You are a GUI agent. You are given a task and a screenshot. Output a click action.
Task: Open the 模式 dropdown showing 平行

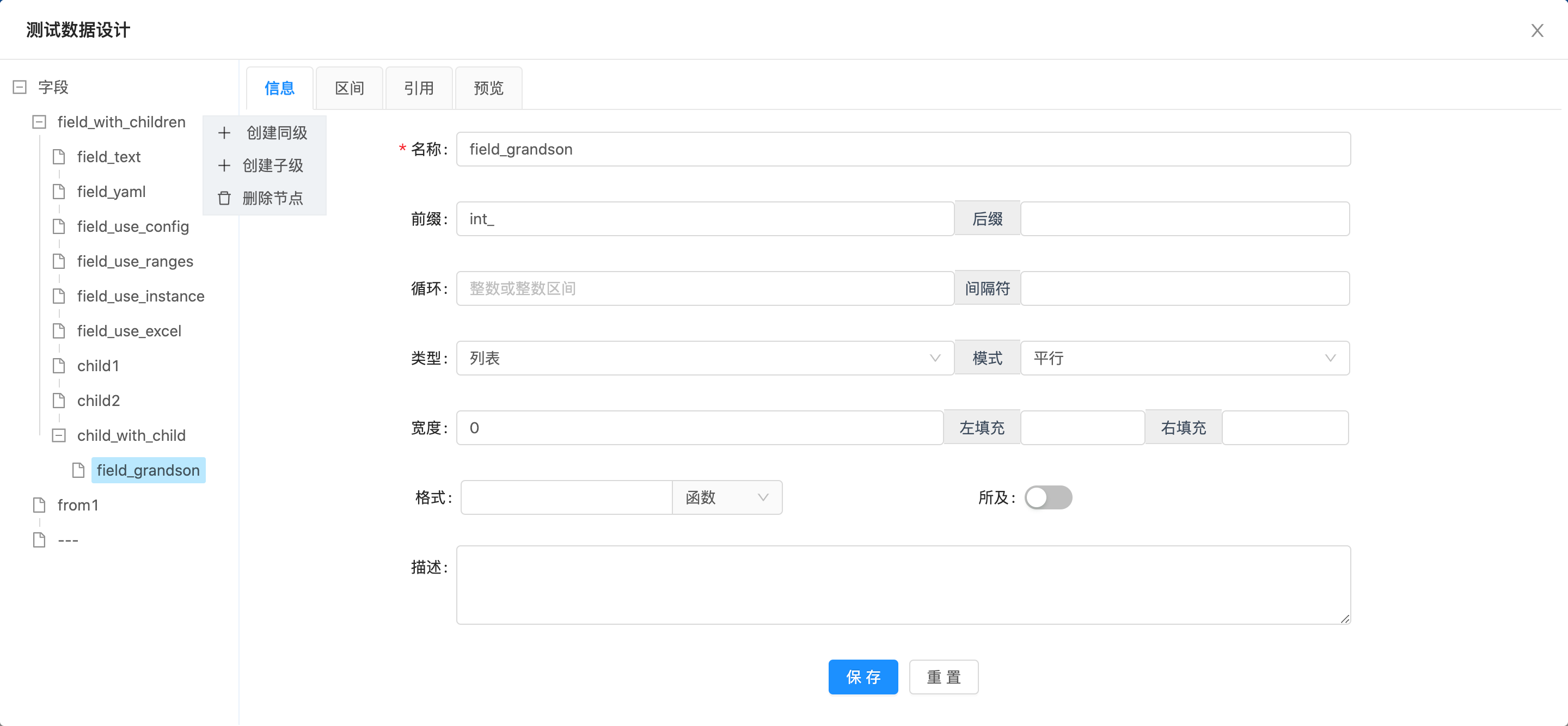pos(1184,359)
